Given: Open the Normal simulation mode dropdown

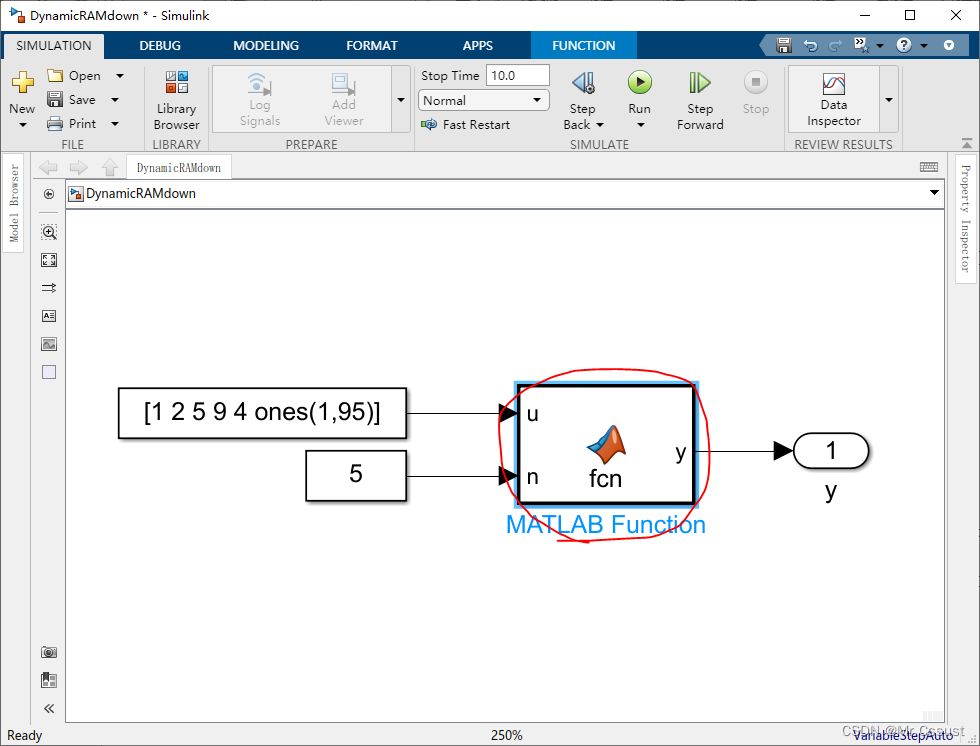Looking at the screenshot, I should point(483,101).
